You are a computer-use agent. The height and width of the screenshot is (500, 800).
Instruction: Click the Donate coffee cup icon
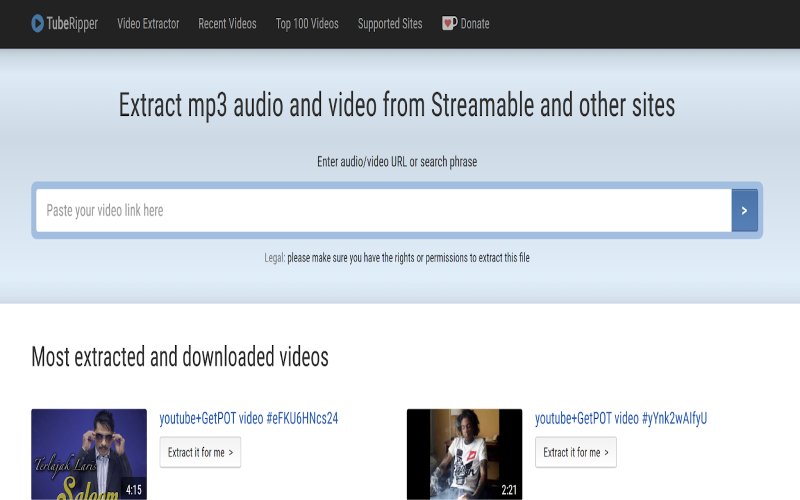(x=449, y=23)
